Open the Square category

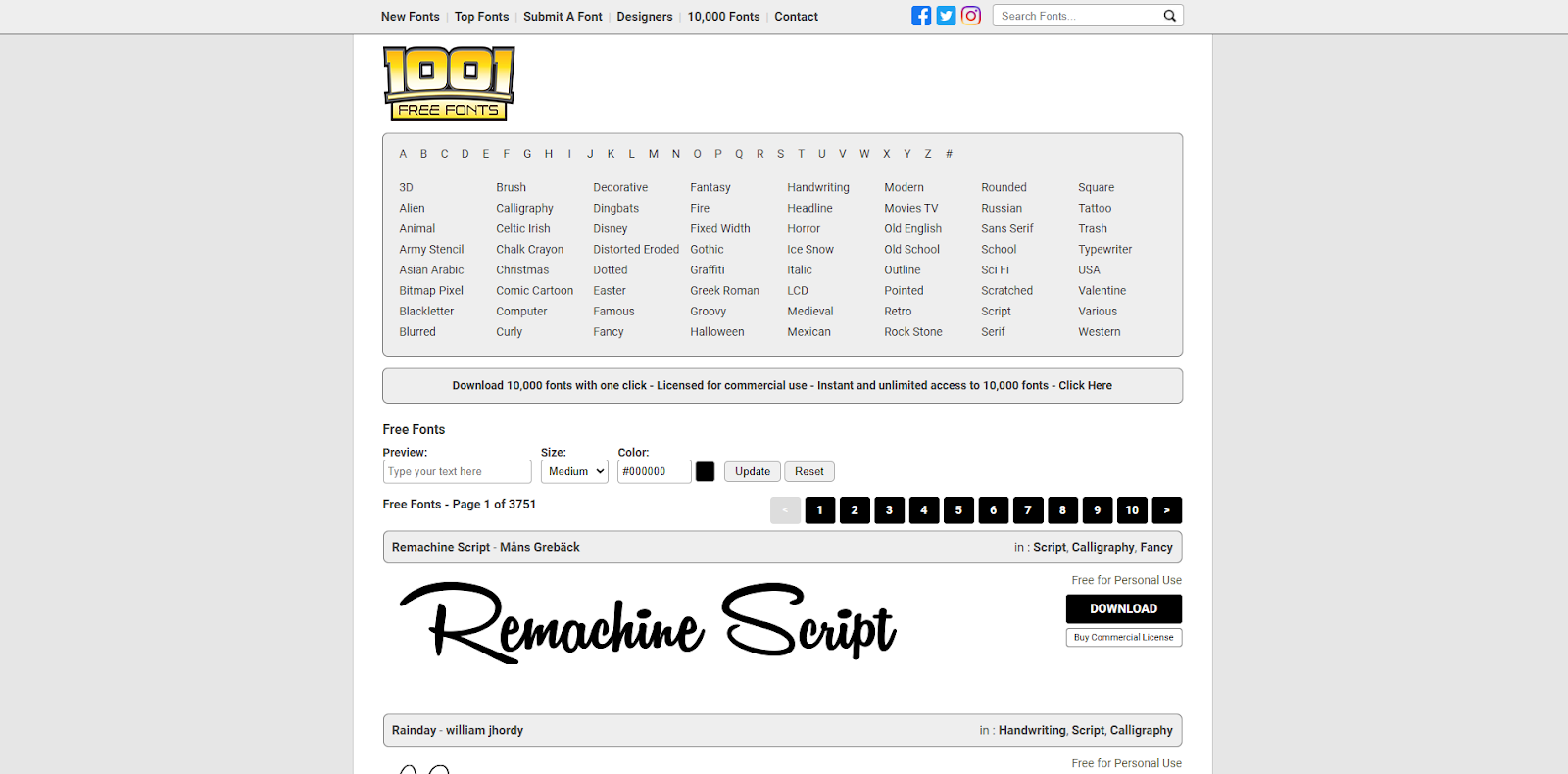coord(1096,187)
